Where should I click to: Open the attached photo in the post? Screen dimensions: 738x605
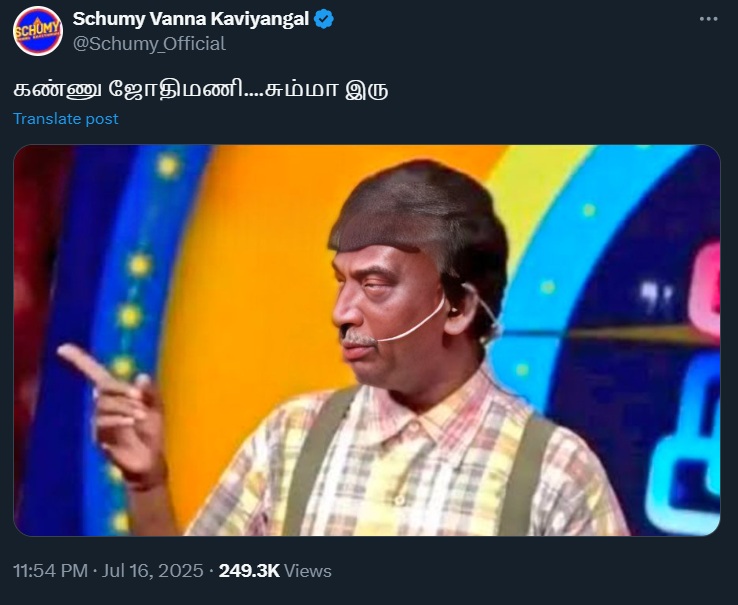pyautogui.click(x=366, y=340)
